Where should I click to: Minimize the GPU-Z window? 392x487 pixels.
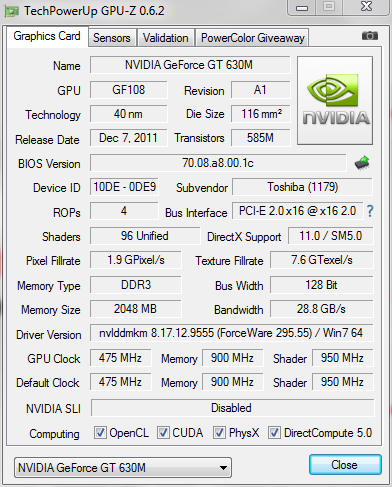pos(302,7)
